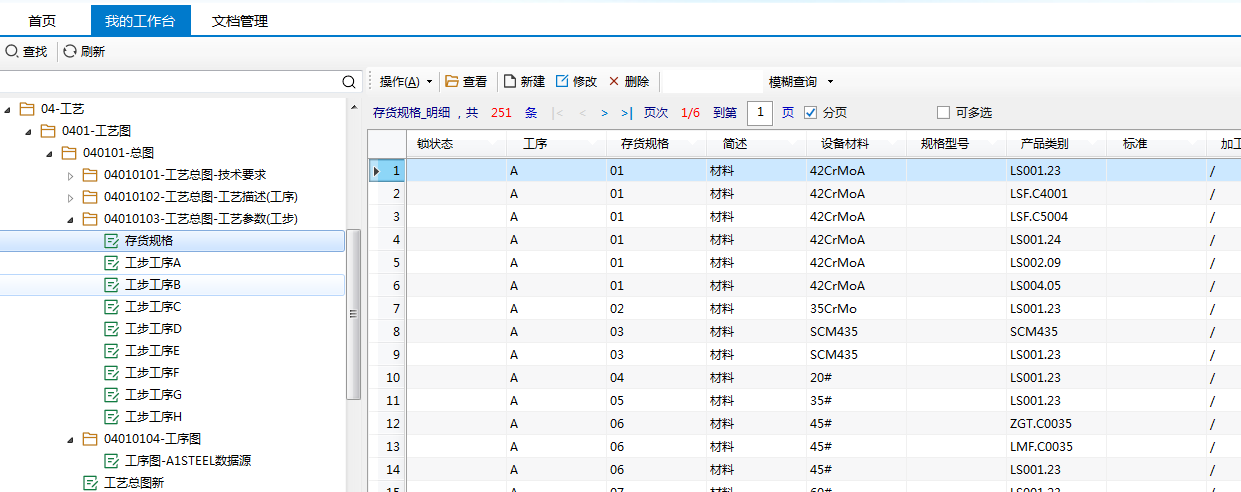Click the 刷新 refresh icon

(70, 51)
